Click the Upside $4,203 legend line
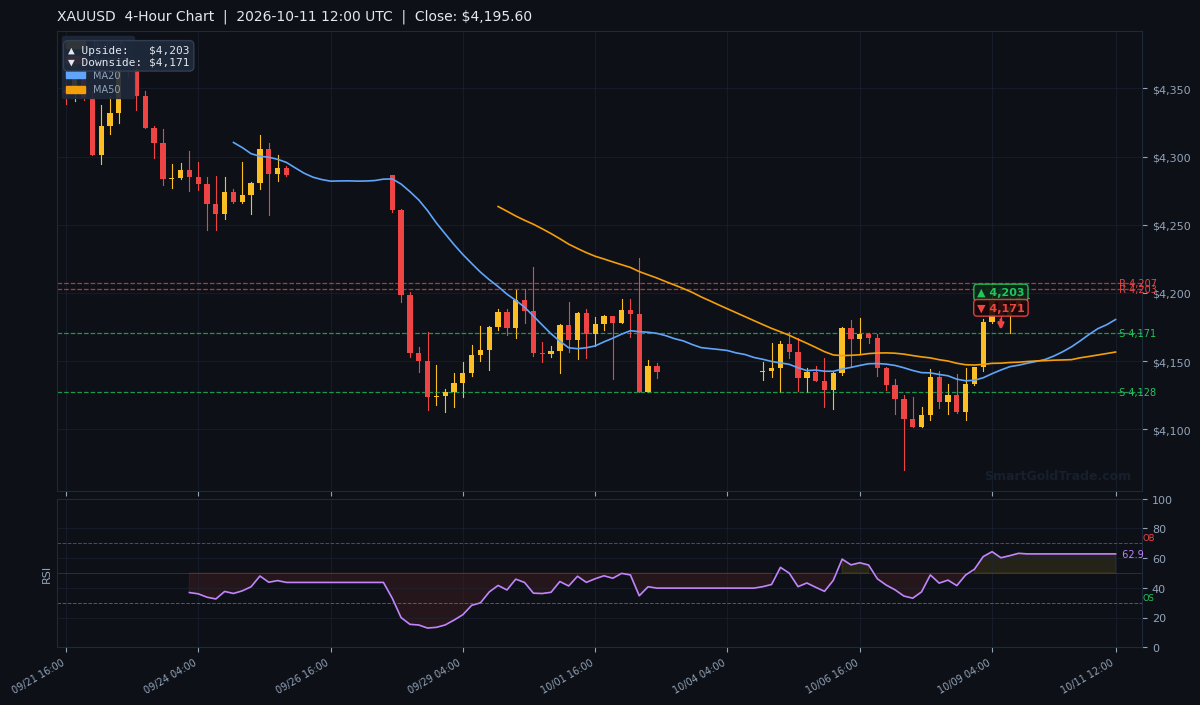 pos(128,50)
